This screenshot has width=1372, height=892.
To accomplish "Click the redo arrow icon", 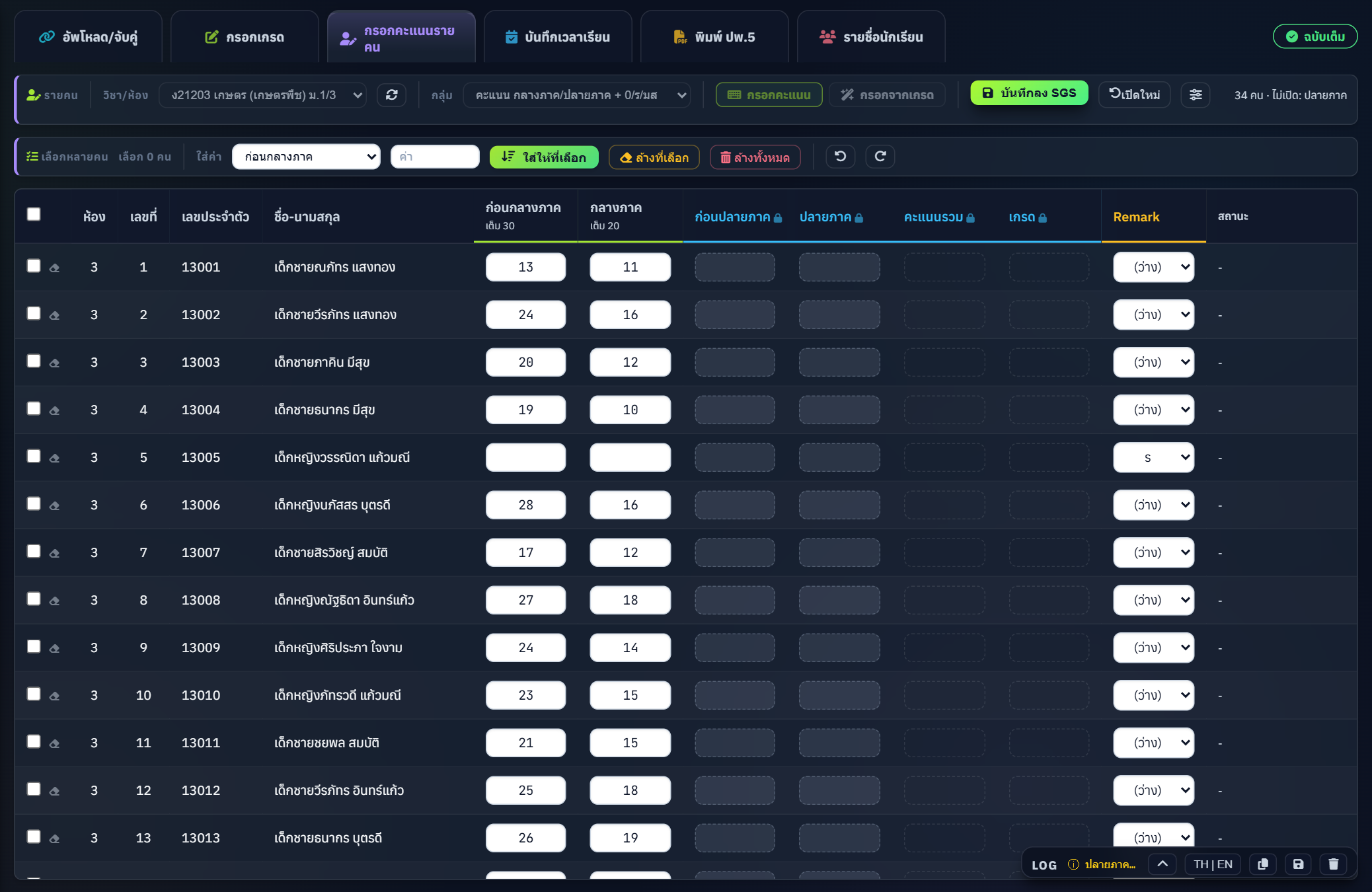I will coord(880,156).
